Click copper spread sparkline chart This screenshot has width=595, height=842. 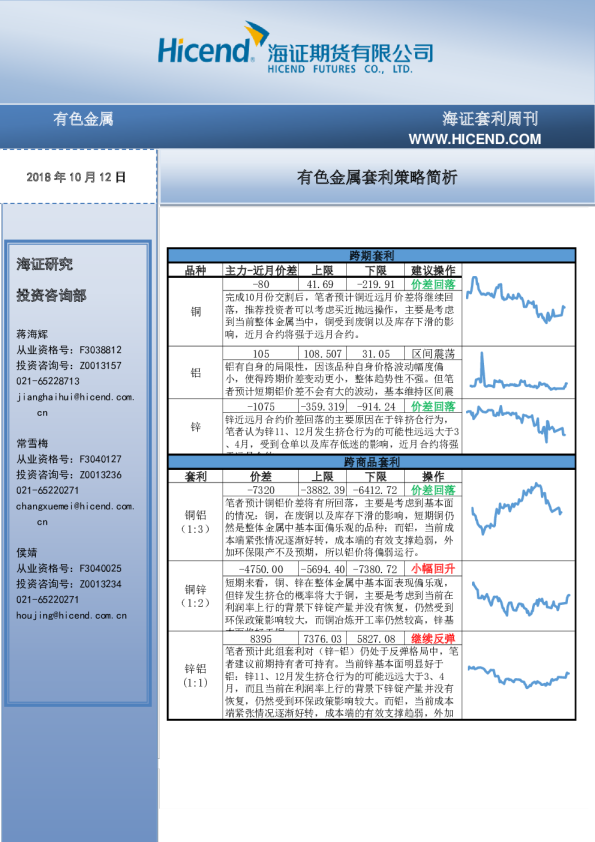(516, 300)
